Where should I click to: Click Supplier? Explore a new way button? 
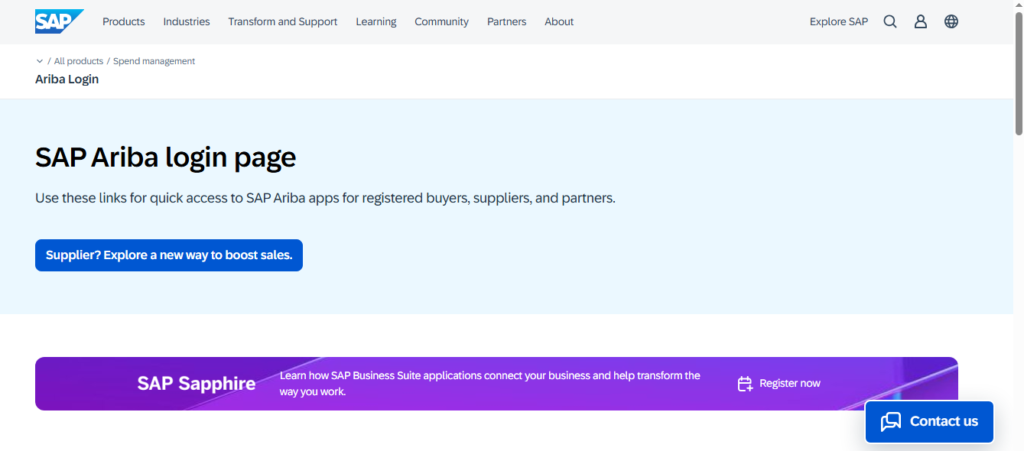tap(169, 255)
